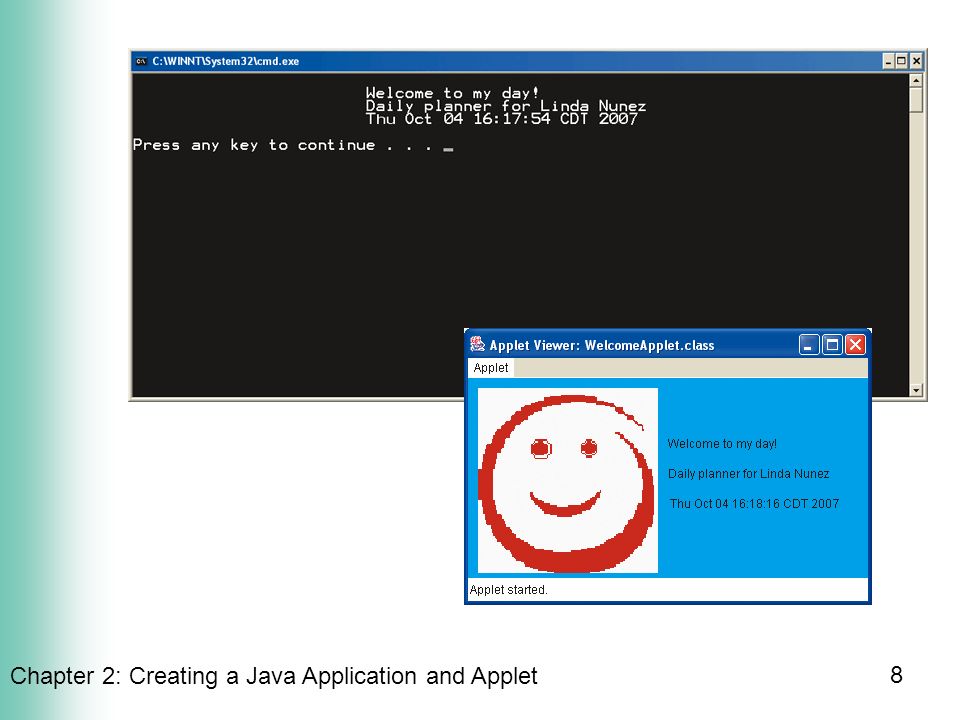The width and height of the screenshot is (960, 720).
Task: Click the cmd.exe scrollbar up arrow
Action: 916,80
